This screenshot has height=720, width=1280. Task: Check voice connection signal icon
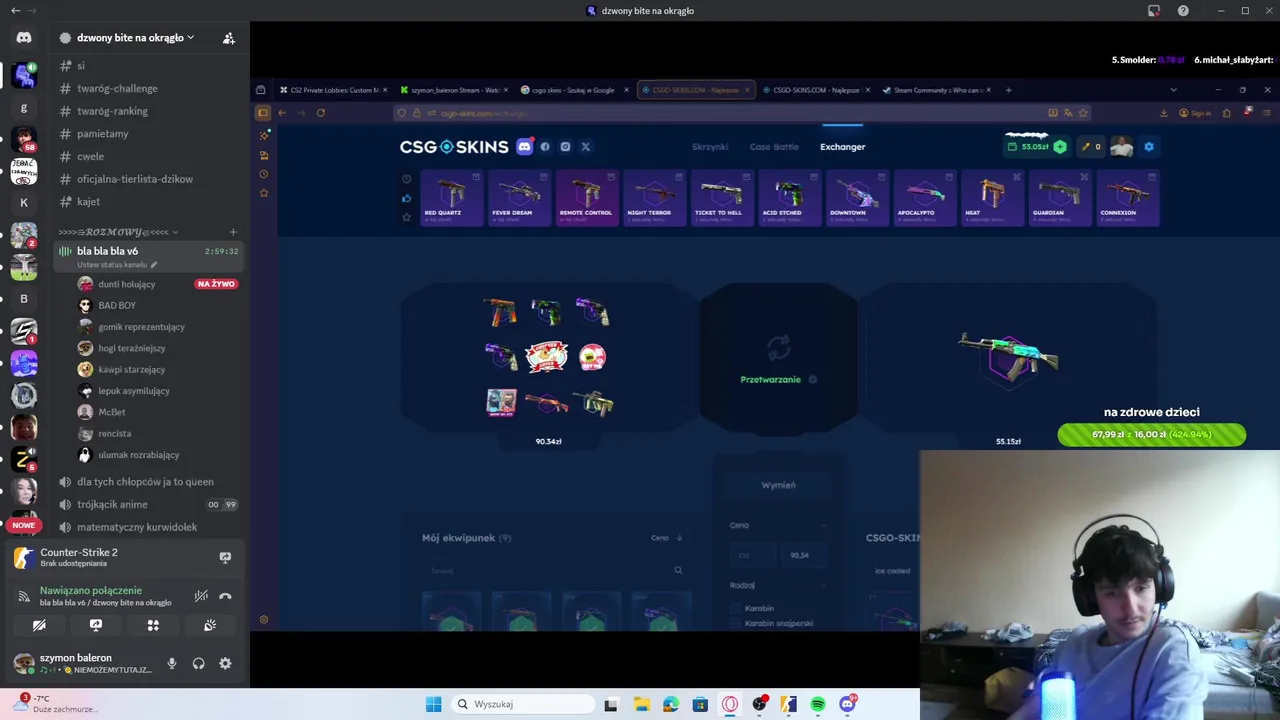pos(24,596)
